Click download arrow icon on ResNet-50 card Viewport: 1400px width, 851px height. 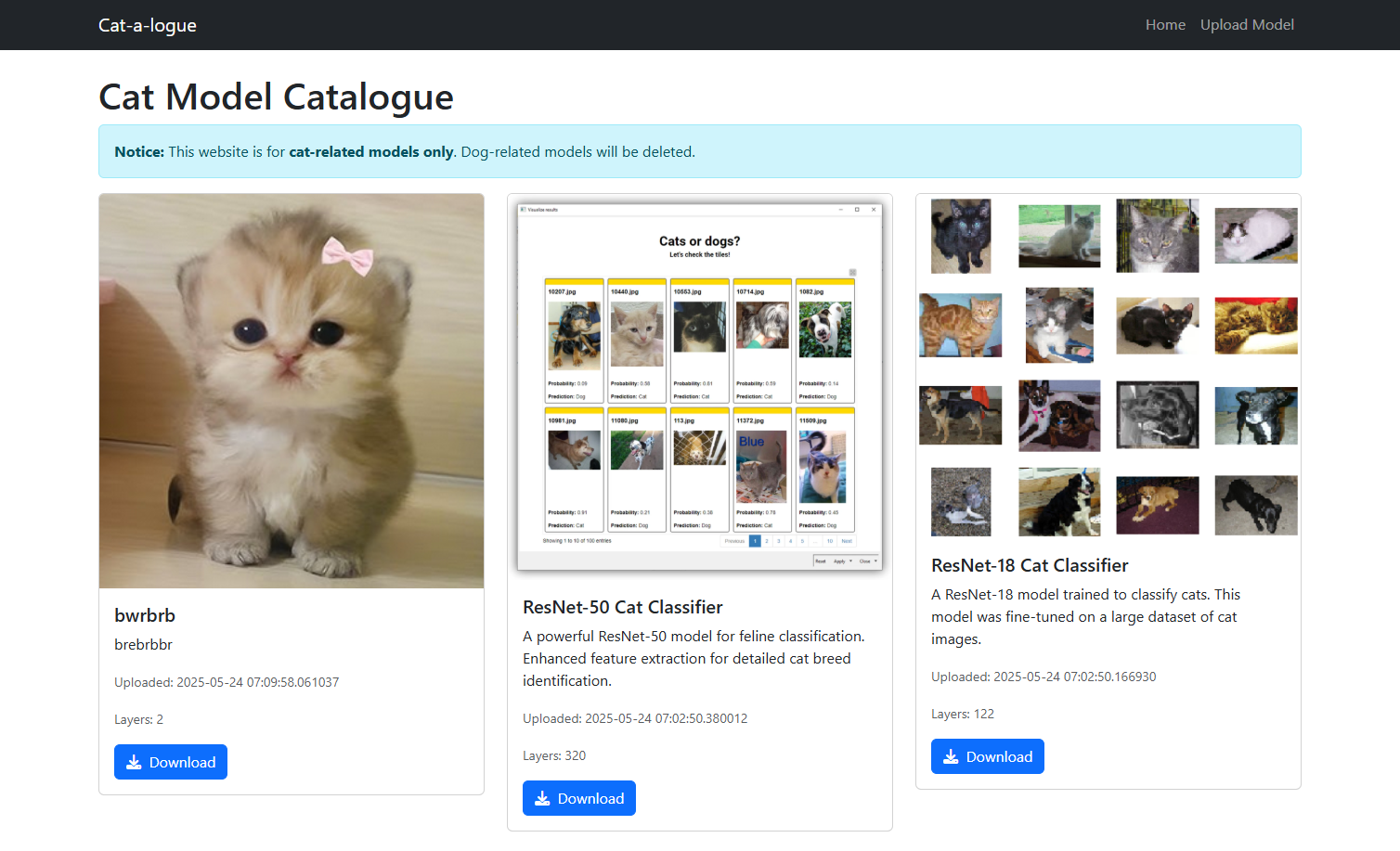[x=542, y=798]
